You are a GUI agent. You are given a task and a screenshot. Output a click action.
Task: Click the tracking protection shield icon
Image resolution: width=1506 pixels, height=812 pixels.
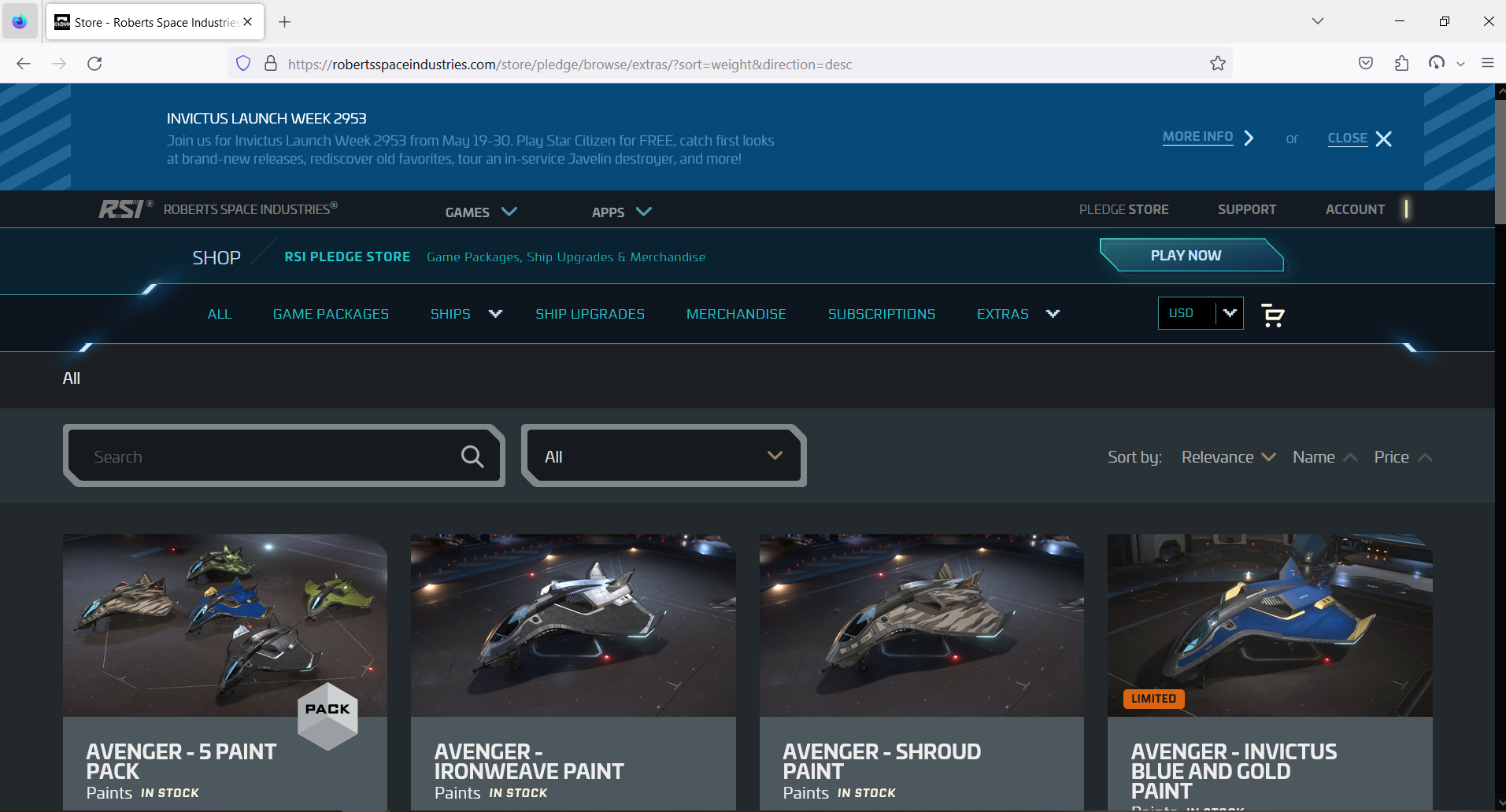click(242, 63)
